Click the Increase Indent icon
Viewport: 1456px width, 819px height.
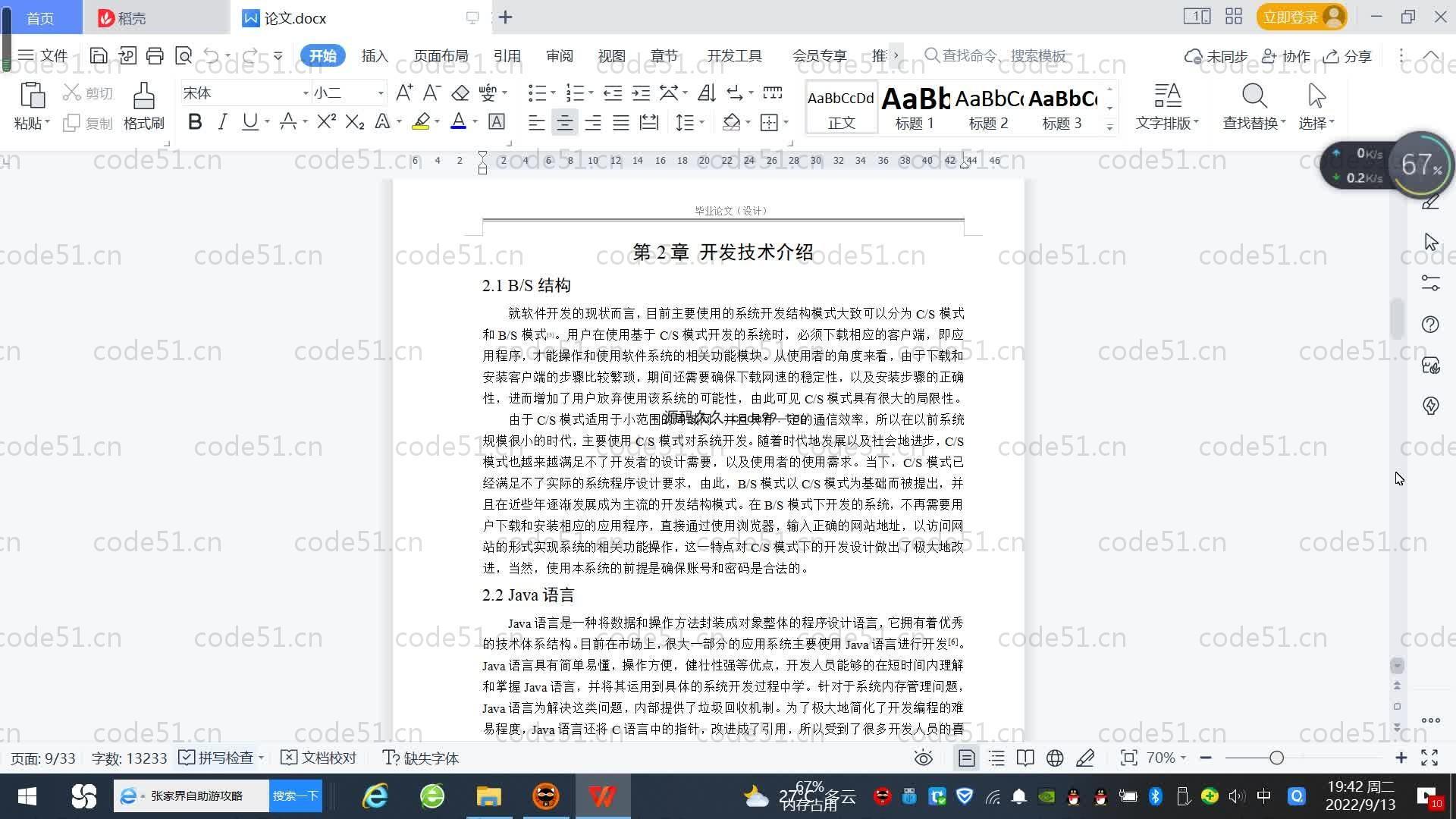(x=641, y=93)
